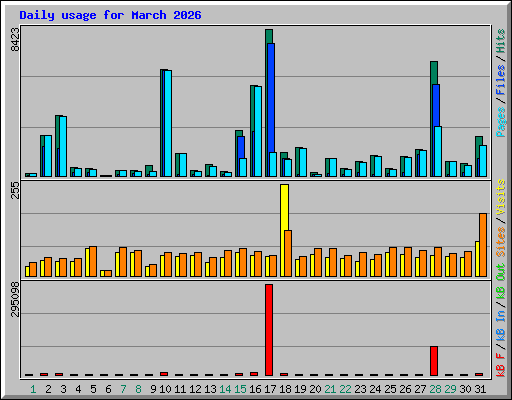Viewport: 512px width, 400px height.
Task: Select the cyan pages bar for day 3
Action: pyautogui.click(x=63, y=146)
